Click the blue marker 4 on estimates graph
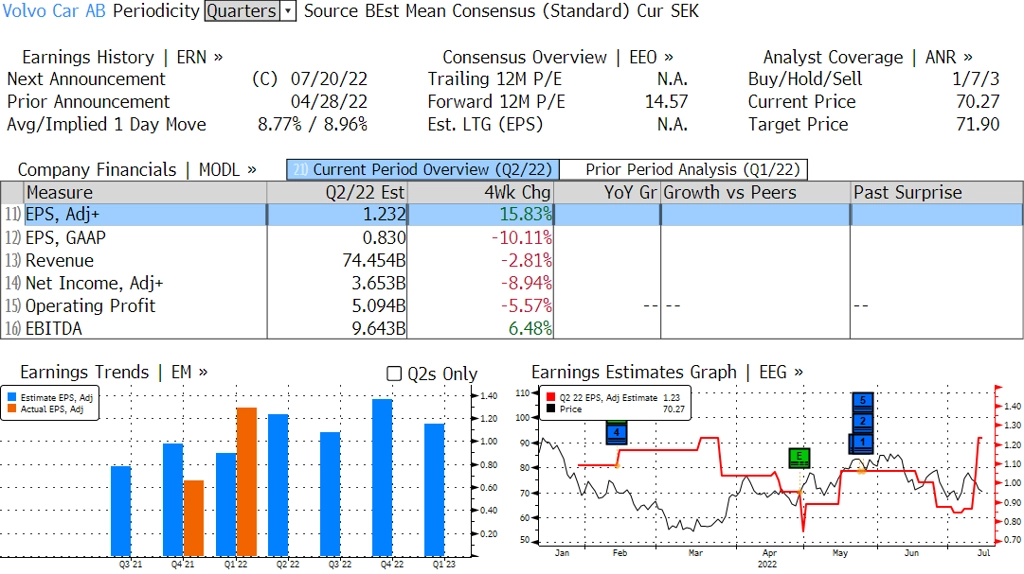Viewport: 1024px width, 574px height. (x=616, y=433)
